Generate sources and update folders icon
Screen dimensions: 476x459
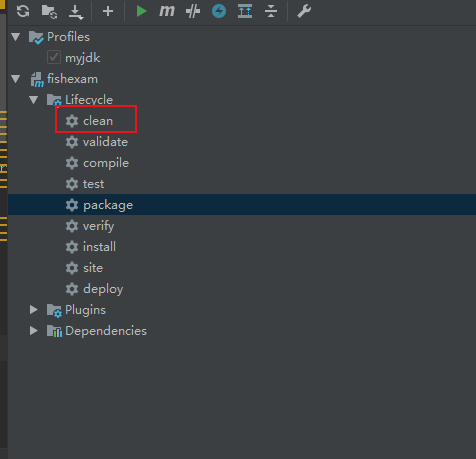coord(49,12)
